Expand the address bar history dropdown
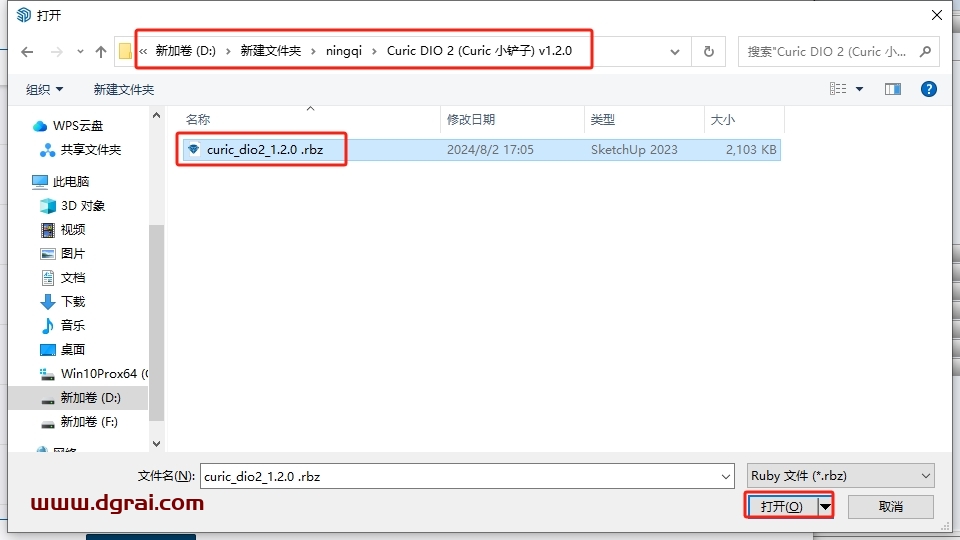The height and width of the screenshot is (540, 960). 675,52
